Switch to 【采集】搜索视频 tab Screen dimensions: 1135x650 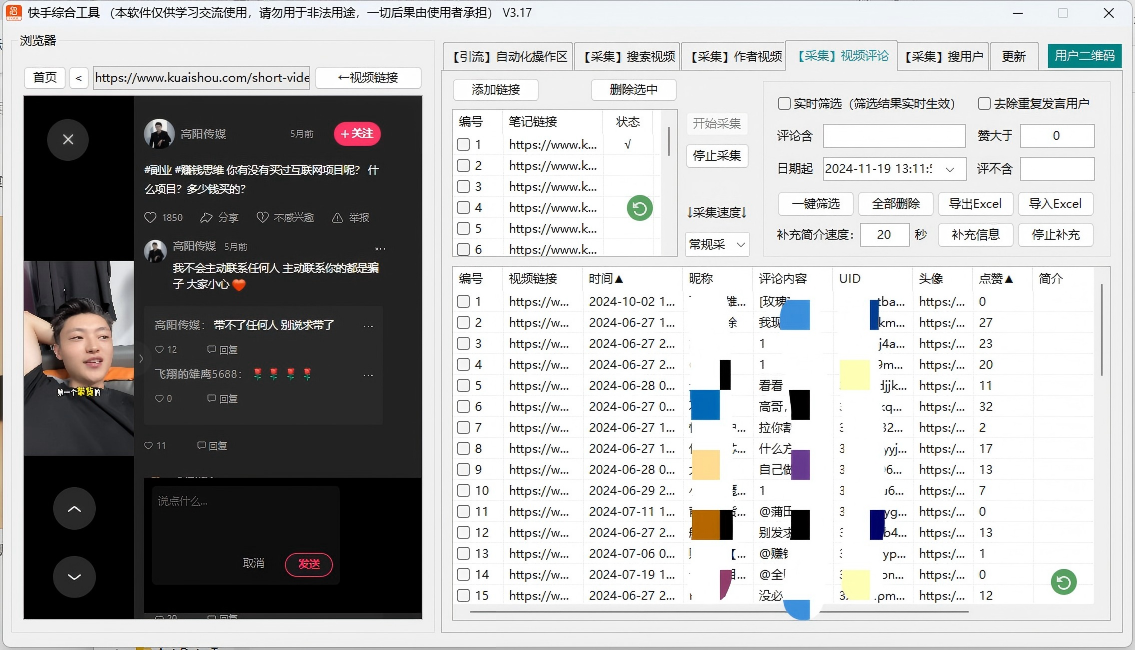629,56
